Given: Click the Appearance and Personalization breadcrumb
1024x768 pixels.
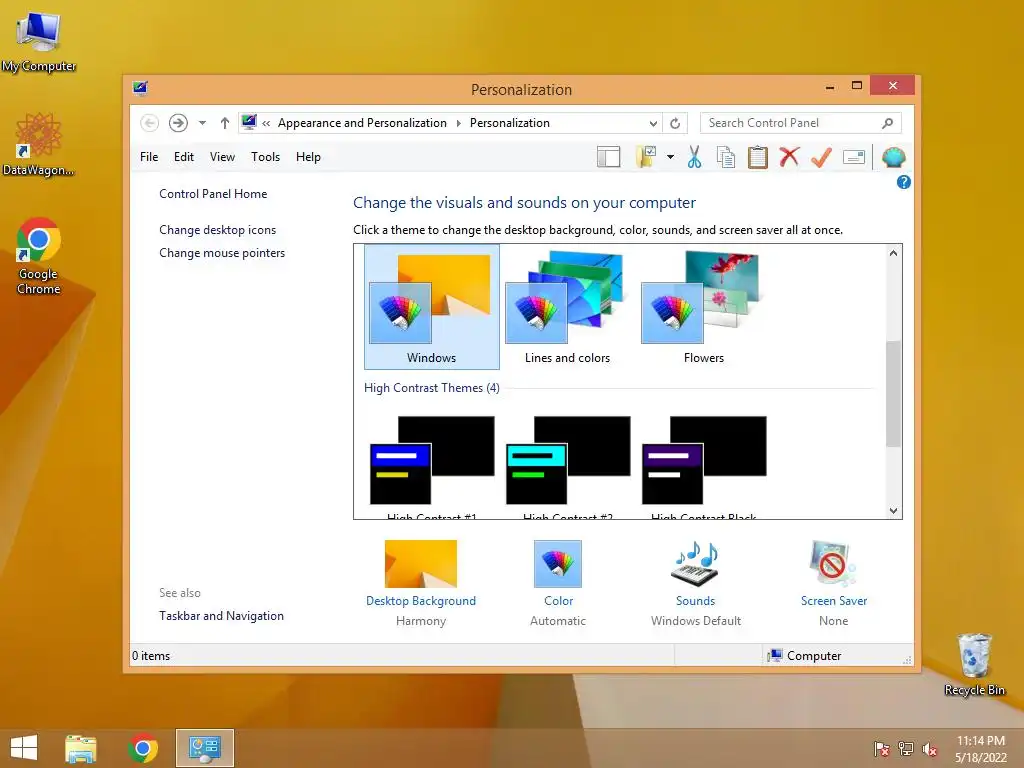Looking at the screenshot, I should click(x=362, y=123).
